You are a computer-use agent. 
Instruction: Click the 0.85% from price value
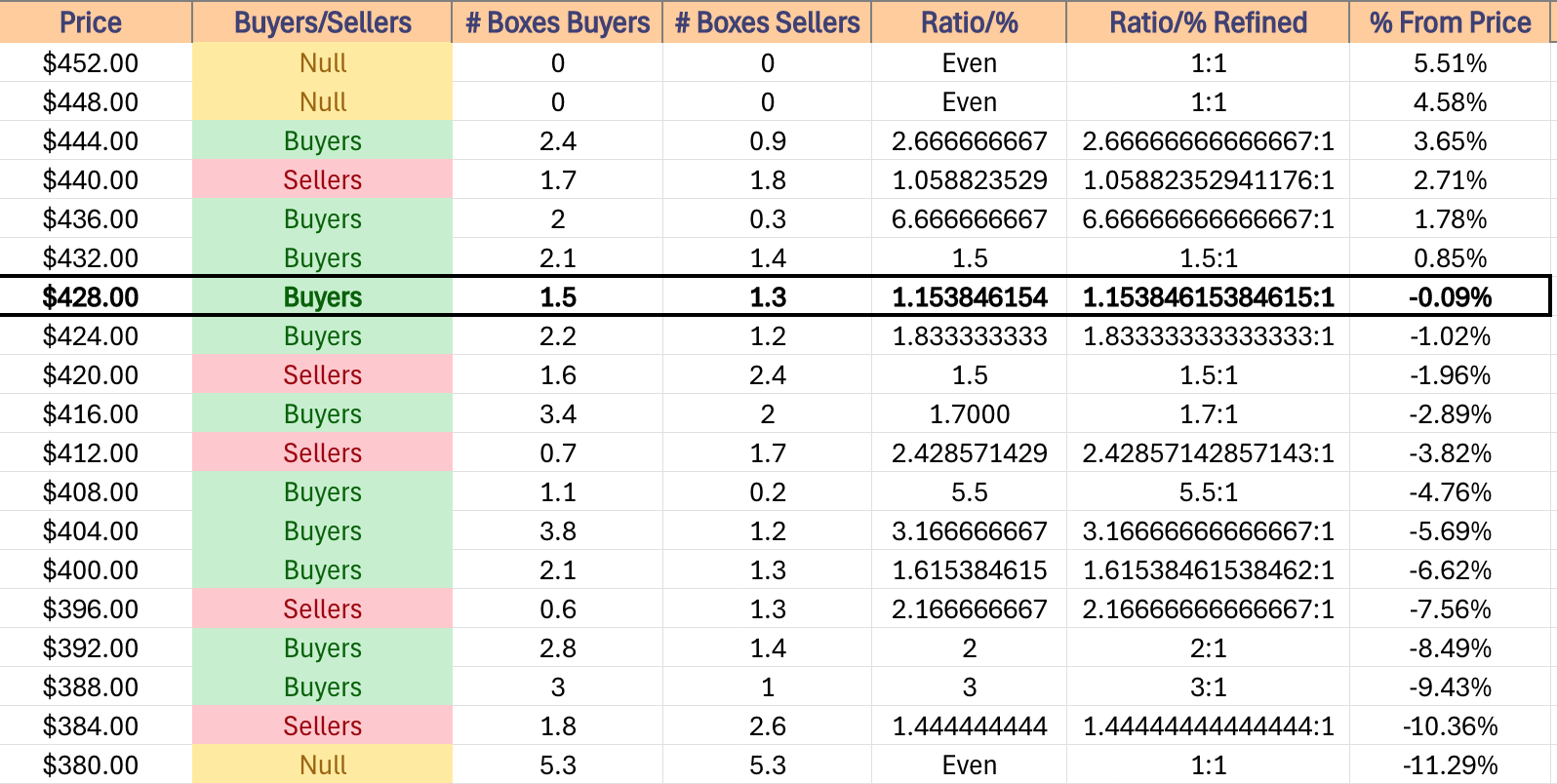point(1451,258)
